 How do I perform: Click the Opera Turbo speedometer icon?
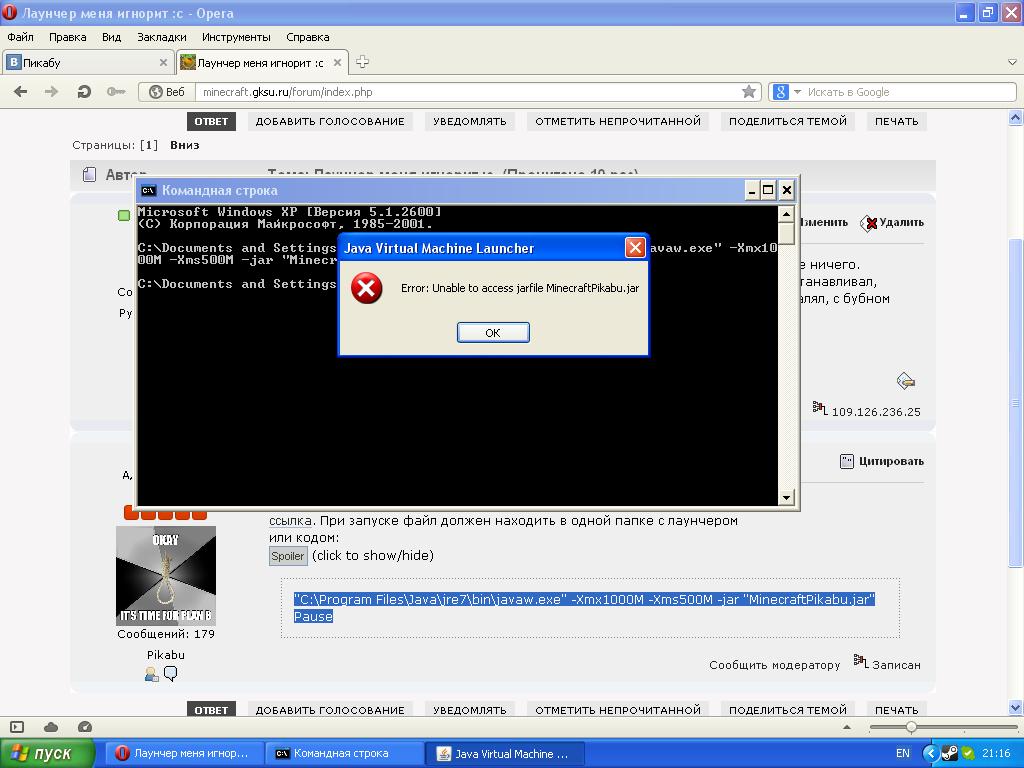point(84,727)
